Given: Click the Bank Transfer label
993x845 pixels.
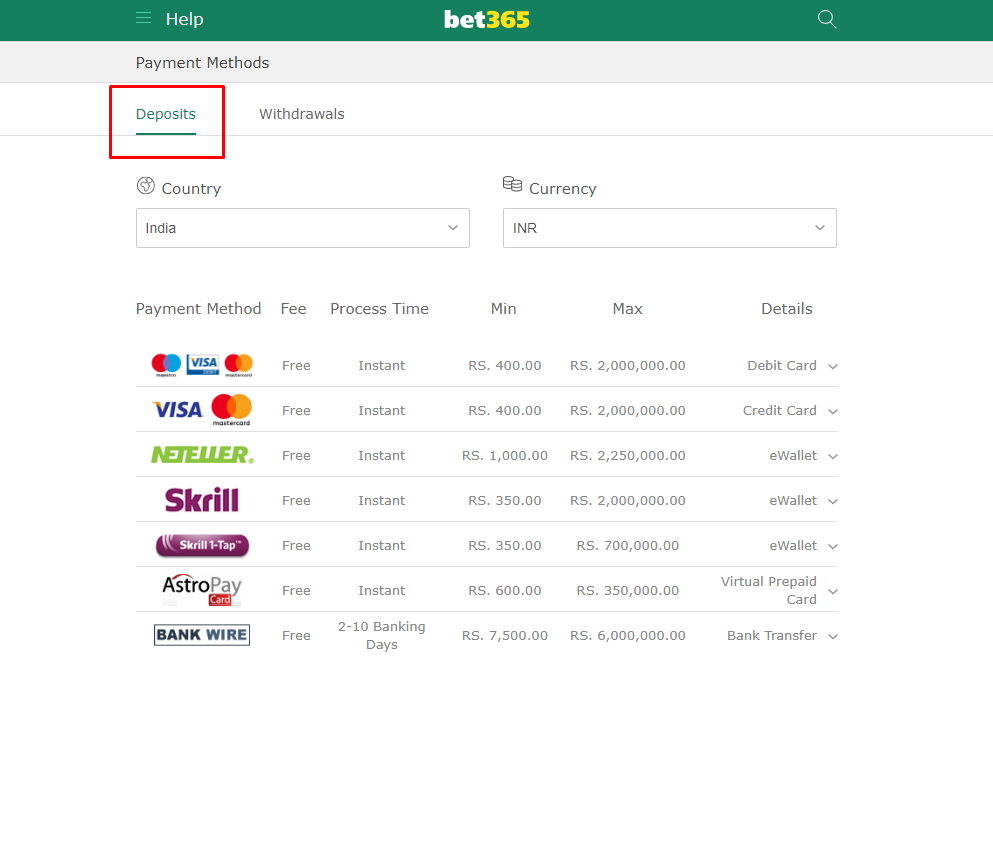Looking at the screenshot, I should click(771, 635).
